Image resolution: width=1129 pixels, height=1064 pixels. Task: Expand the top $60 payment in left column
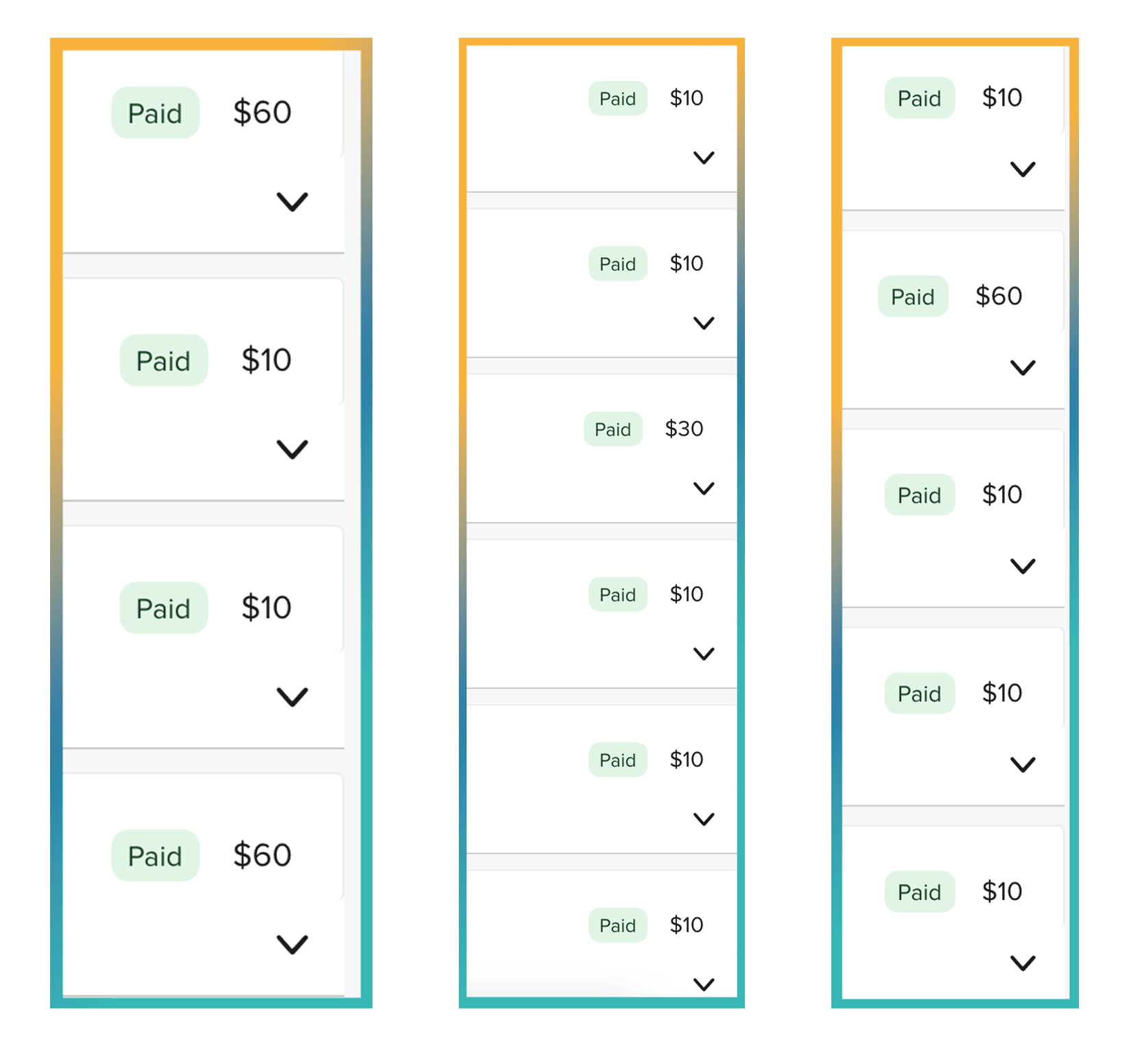tap(293, 201)
